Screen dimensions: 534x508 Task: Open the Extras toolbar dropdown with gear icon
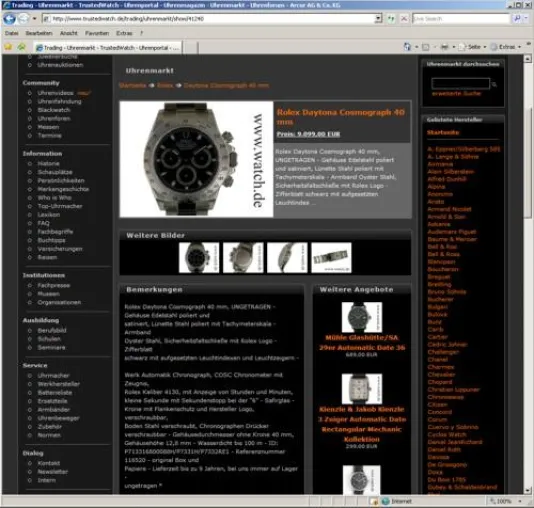pyautogui.click(x=505, y=47)
